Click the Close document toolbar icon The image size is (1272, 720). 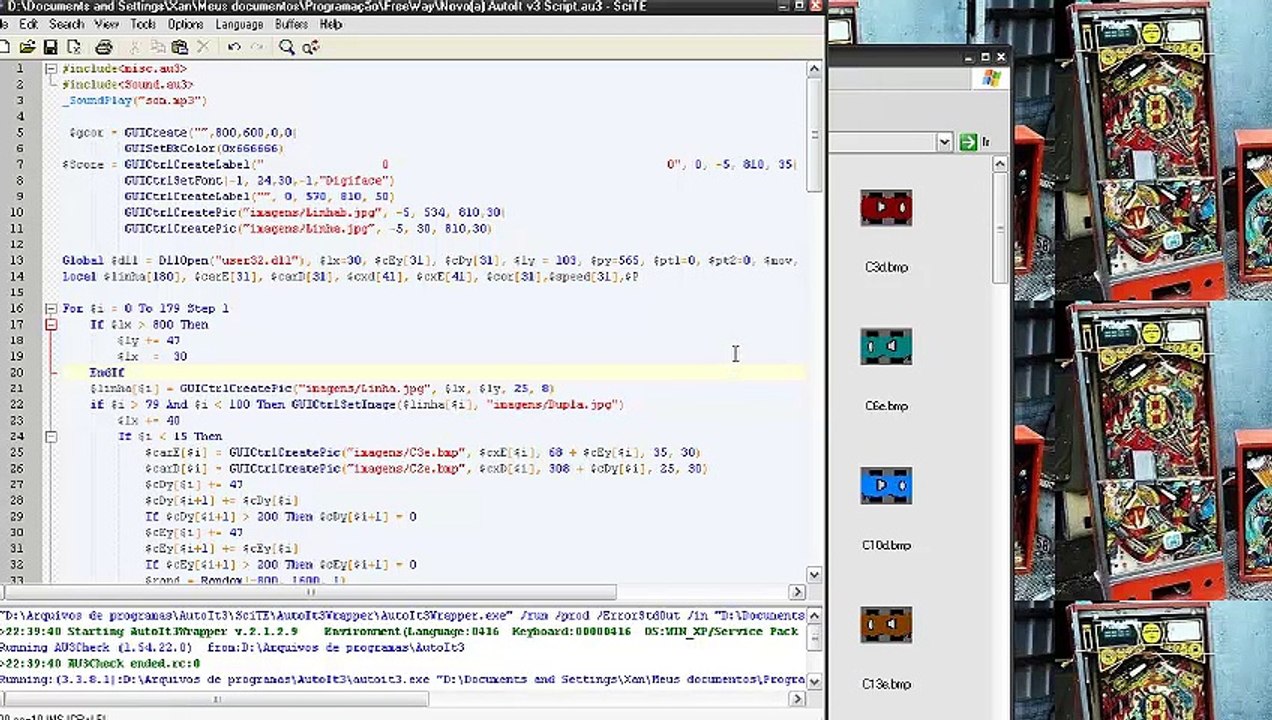tap(74, 47)
